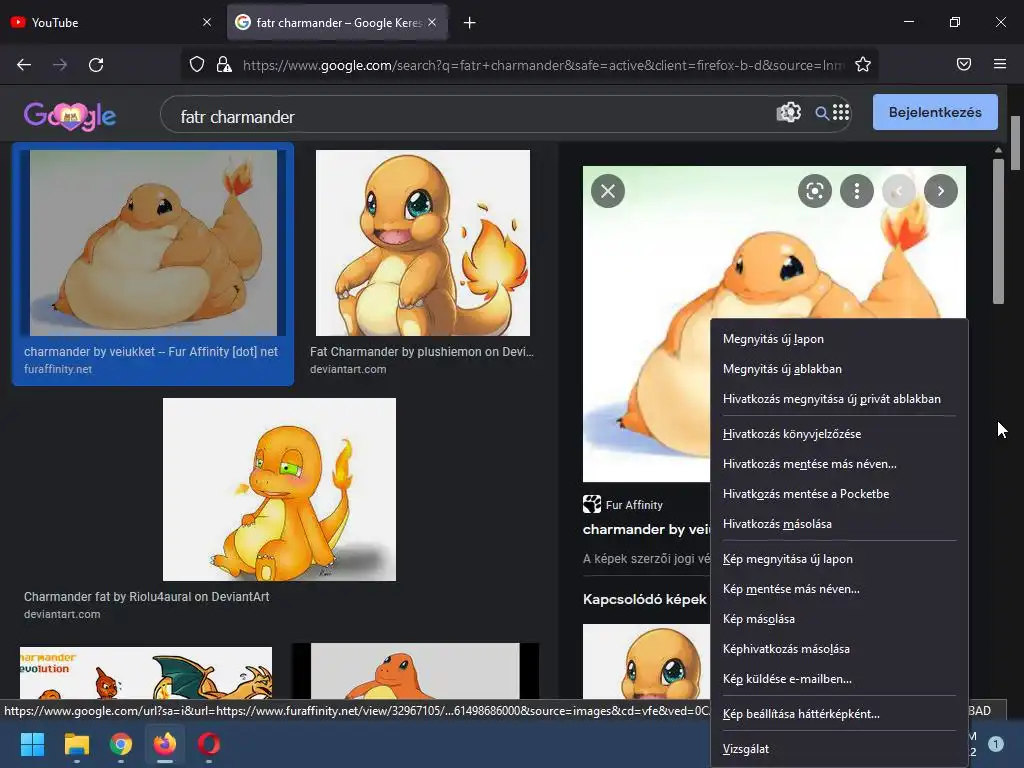
Task: Launch Chrome from the taskbar
Action: pos(121,744)
